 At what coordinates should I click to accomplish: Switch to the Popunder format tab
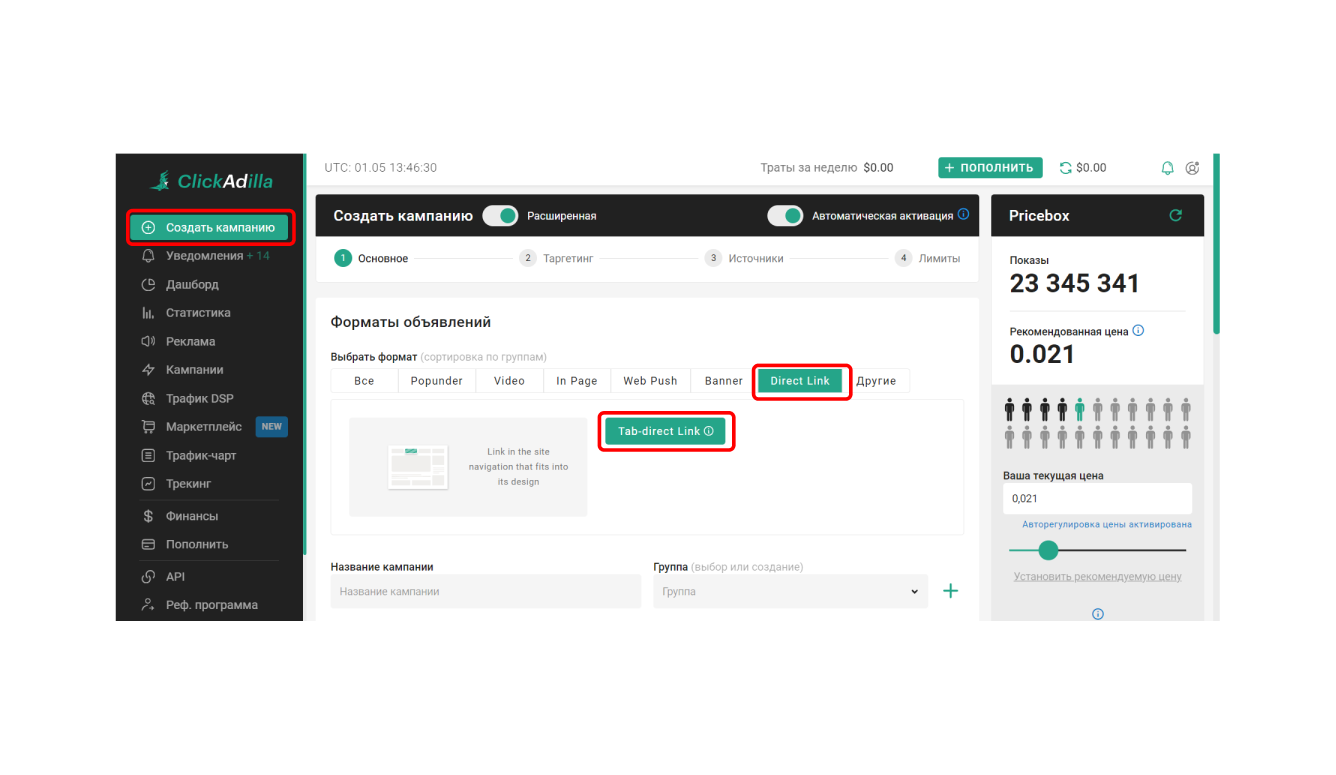point(436,381)
